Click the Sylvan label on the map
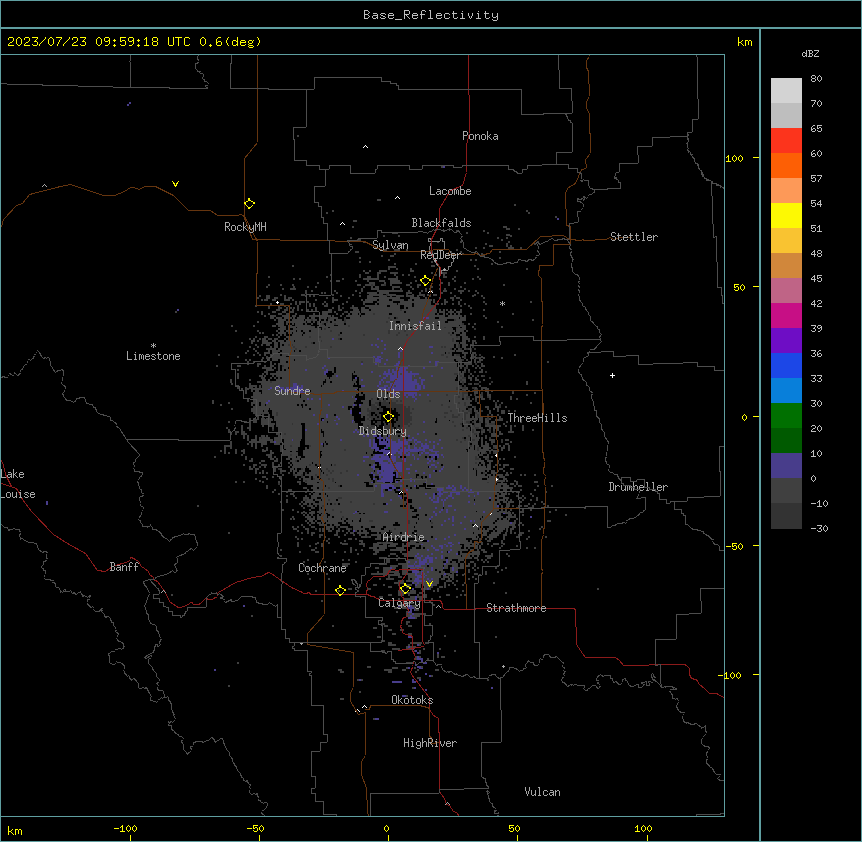 pos(390,245)
